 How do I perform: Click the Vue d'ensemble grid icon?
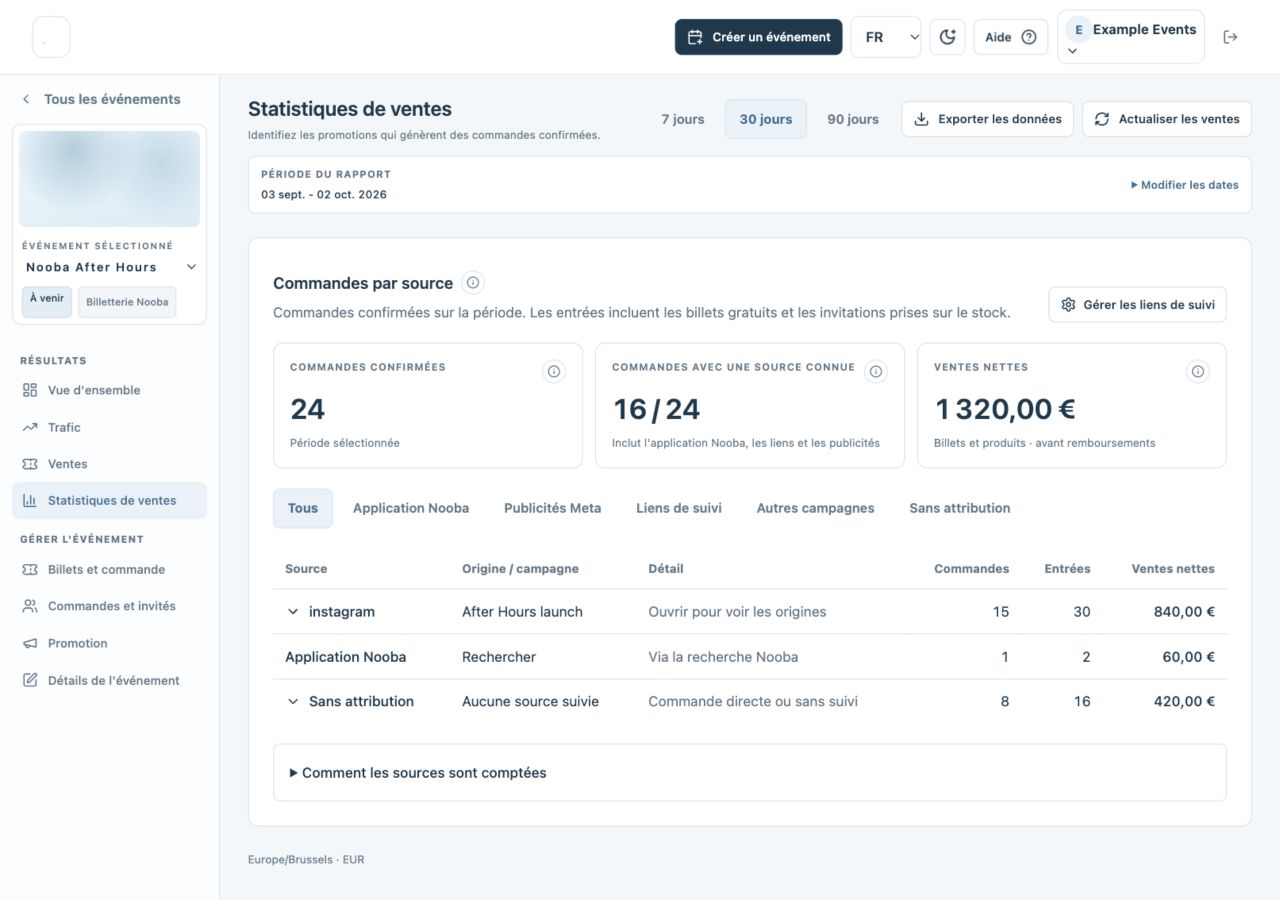coord(30,390)
